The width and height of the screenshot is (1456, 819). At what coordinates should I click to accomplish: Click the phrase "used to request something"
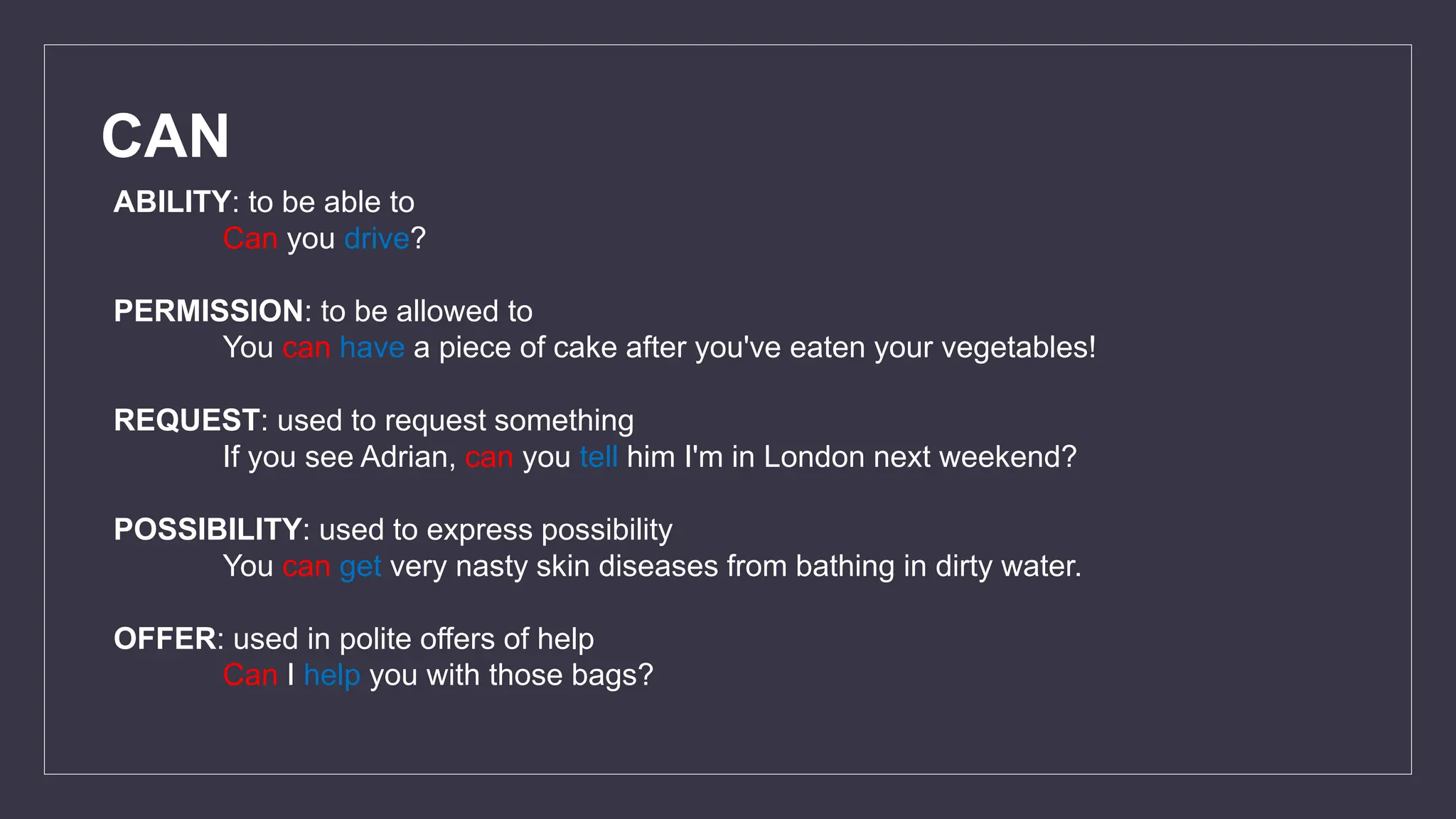(x=455, y=420)
